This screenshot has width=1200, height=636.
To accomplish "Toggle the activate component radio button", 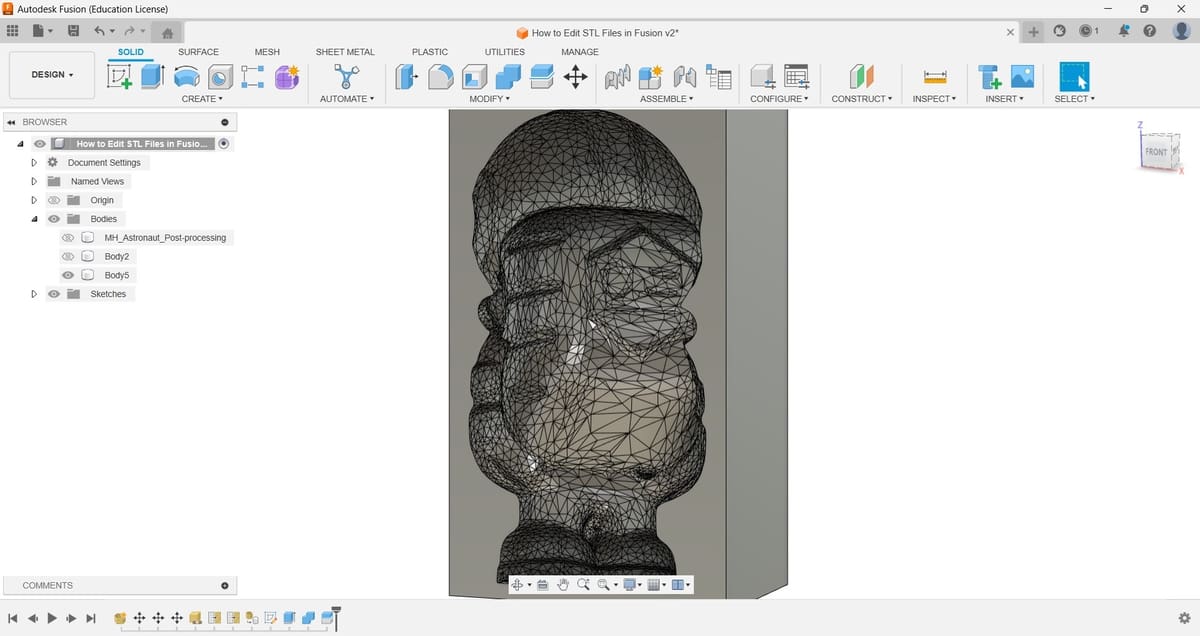I will pyautogui.click(x=223, y=144).
